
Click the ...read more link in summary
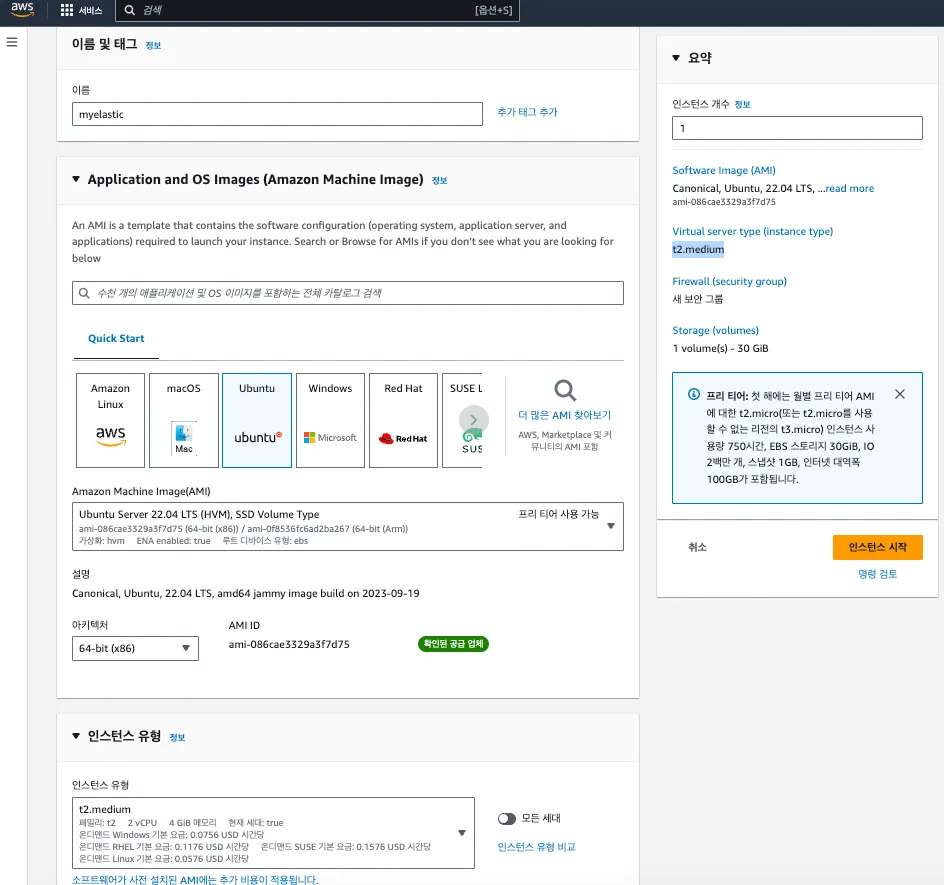tap(849, 188)
